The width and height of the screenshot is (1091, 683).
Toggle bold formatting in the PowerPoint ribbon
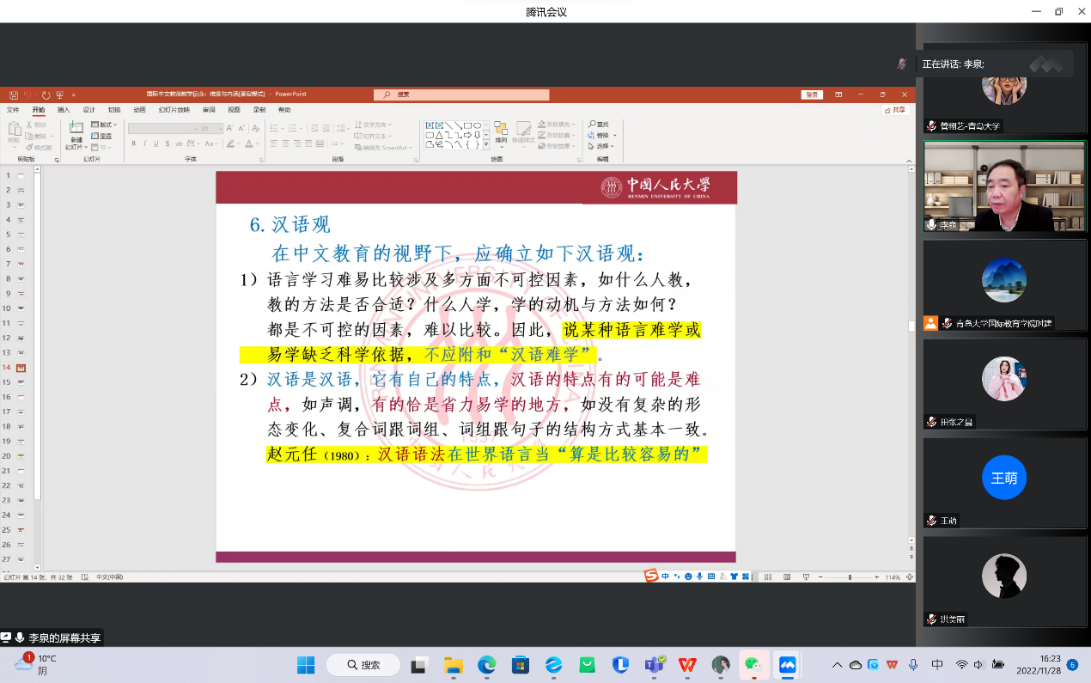point(133,144)
